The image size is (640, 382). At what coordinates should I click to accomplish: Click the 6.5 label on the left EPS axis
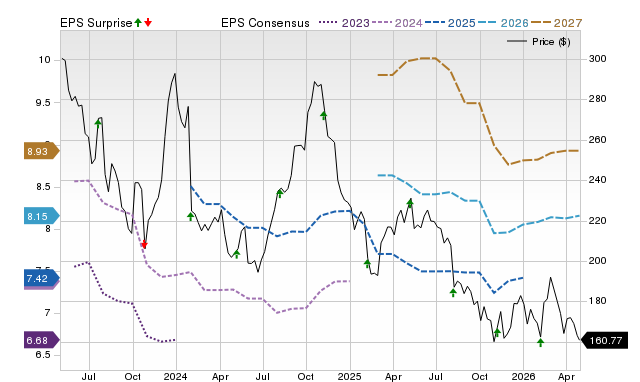[43, 354]
